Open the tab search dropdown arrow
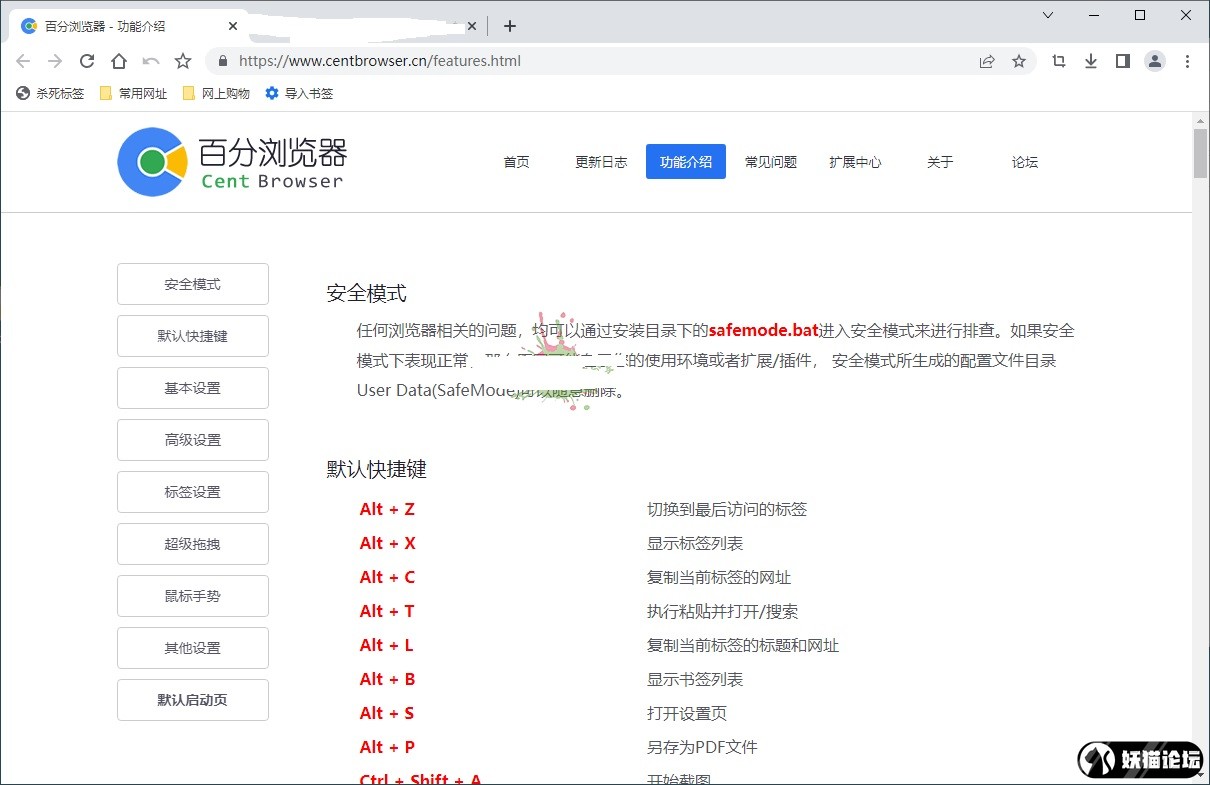 [x=1048, y=15]
